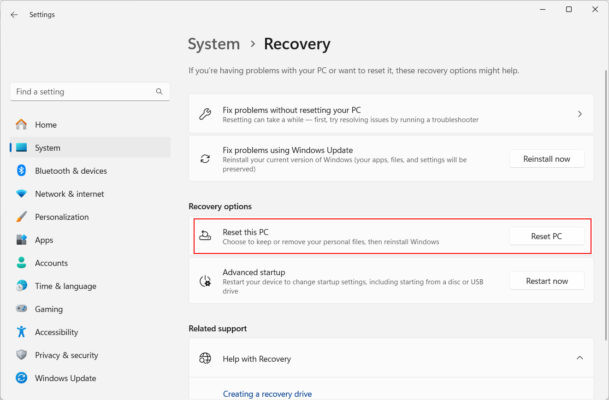Click the Personalization paintbrush icon
This screenshot has height=400, width=609.
(x=21, y=217)
